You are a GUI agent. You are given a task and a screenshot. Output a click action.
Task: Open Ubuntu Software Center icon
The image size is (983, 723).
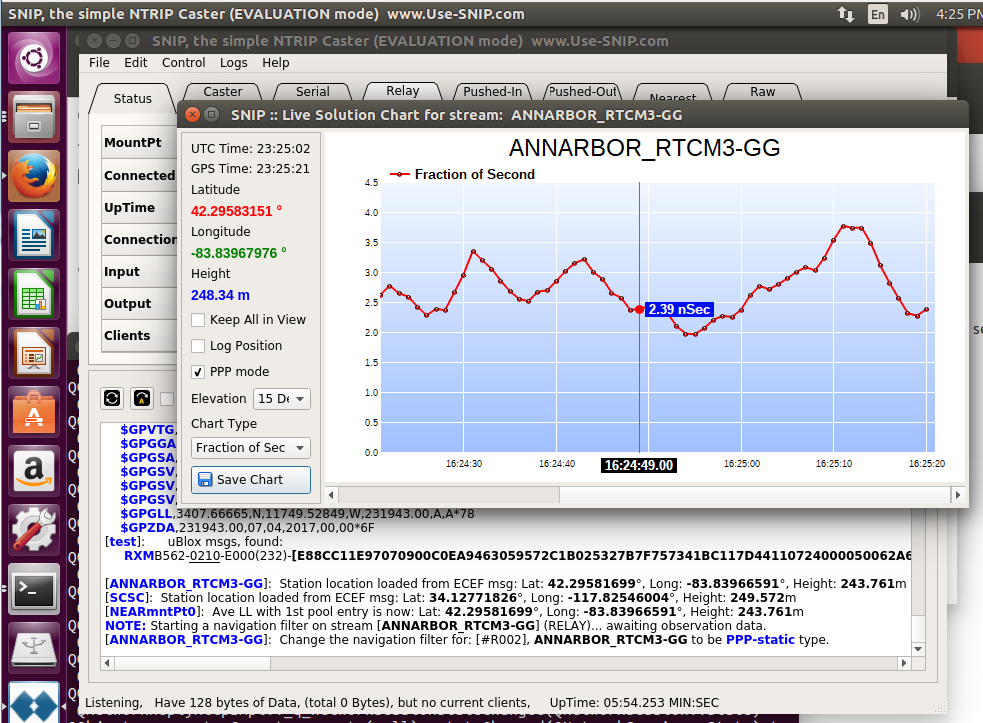(x=34, y=412)
